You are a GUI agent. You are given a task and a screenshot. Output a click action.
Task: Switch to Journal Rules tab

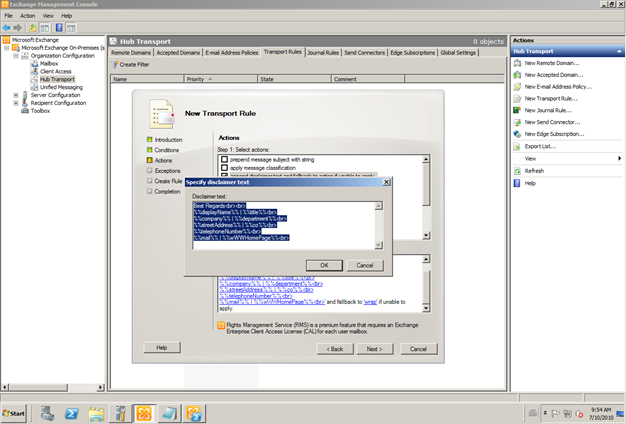pos(323,53)
